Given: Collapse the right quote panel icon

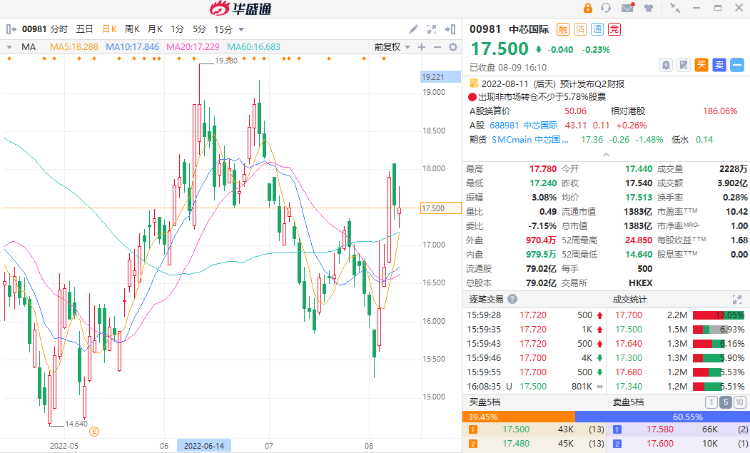Looking at the screenshot, I should [x=450, y=29].
